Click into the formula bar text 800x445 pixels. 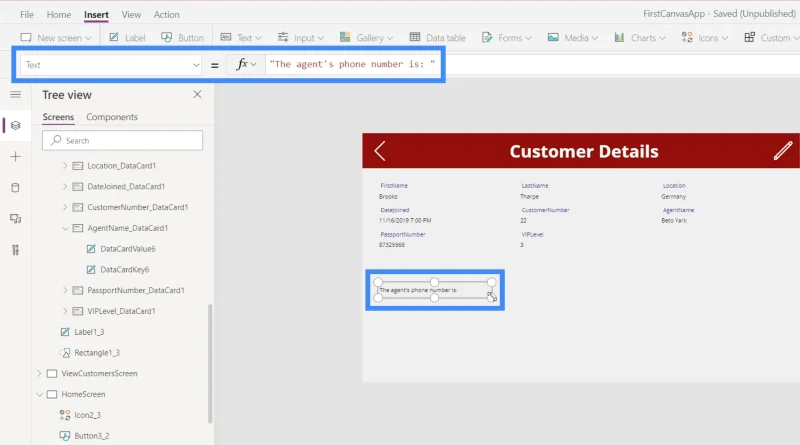(x=352, y=64)
